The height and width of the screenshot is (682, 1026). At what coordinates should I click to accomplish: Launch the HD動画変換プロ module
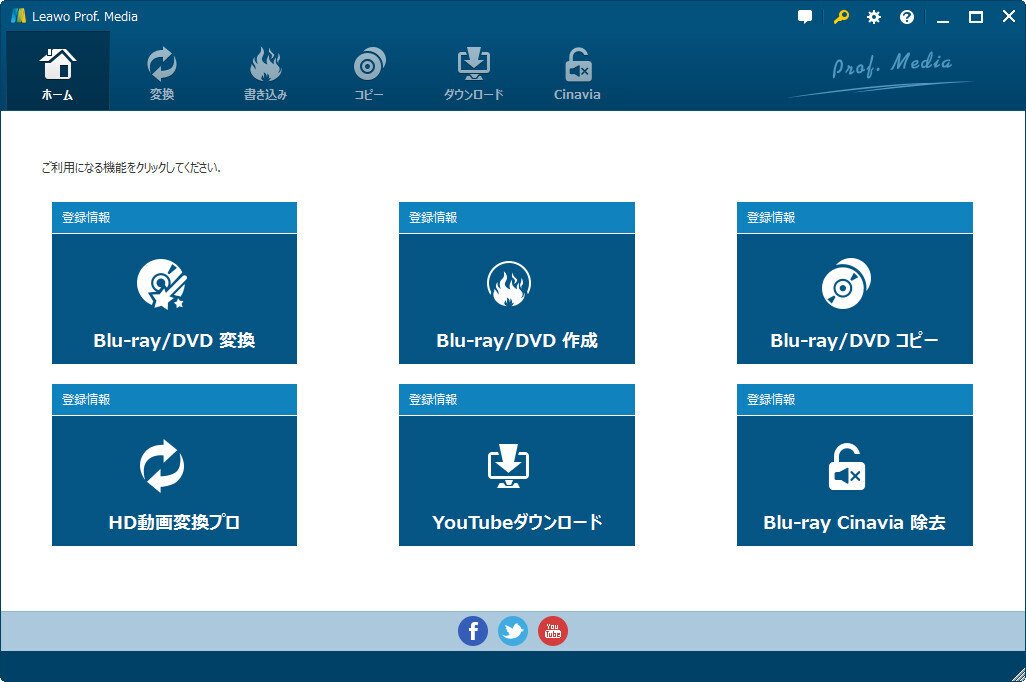coord(174,479)
